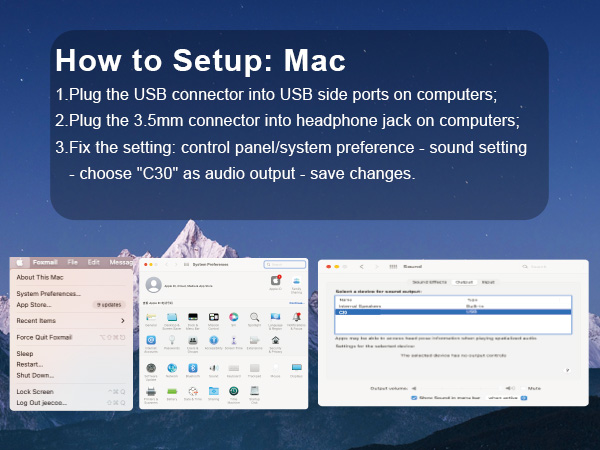Click Show All grid button in System Preferences
Viewport: 600px width, 450px height.
(186, 264)
